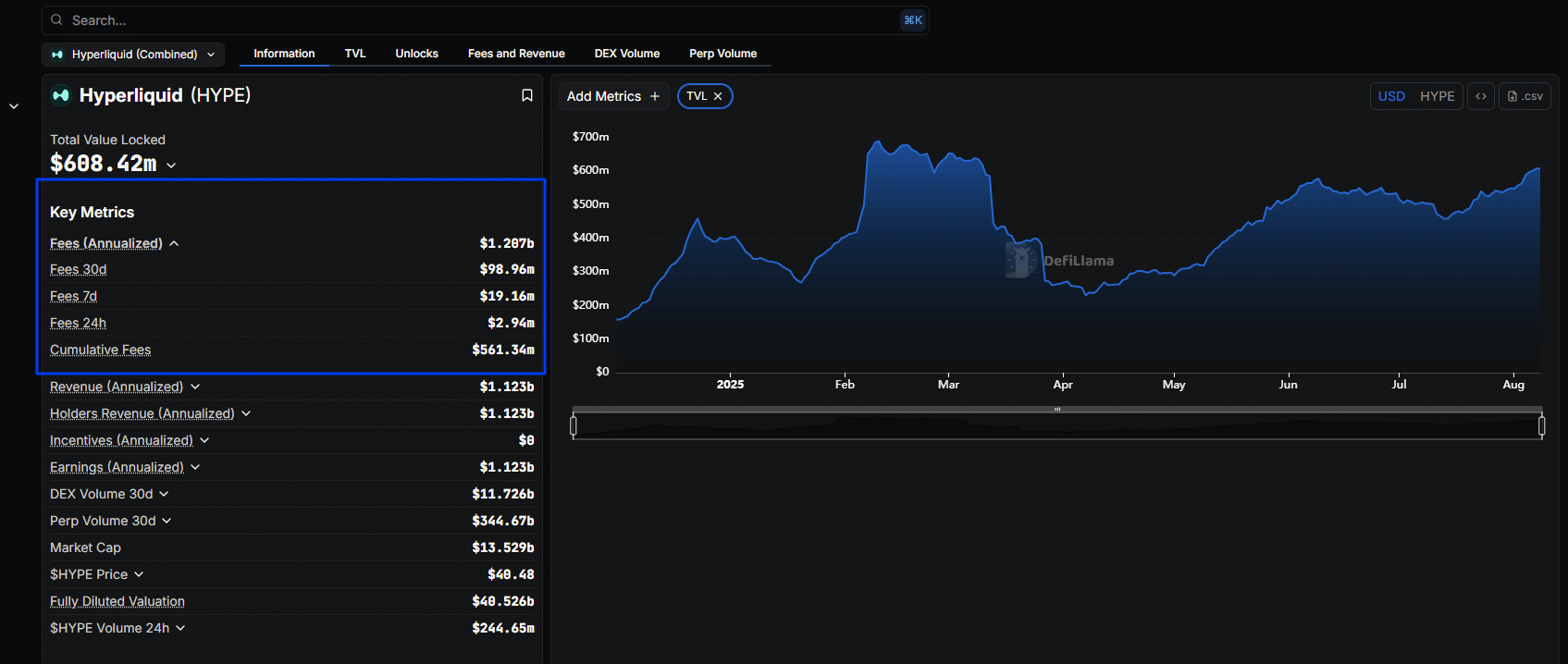
Task: Click the left handle of chart range slider
Action: pos(574,425)
